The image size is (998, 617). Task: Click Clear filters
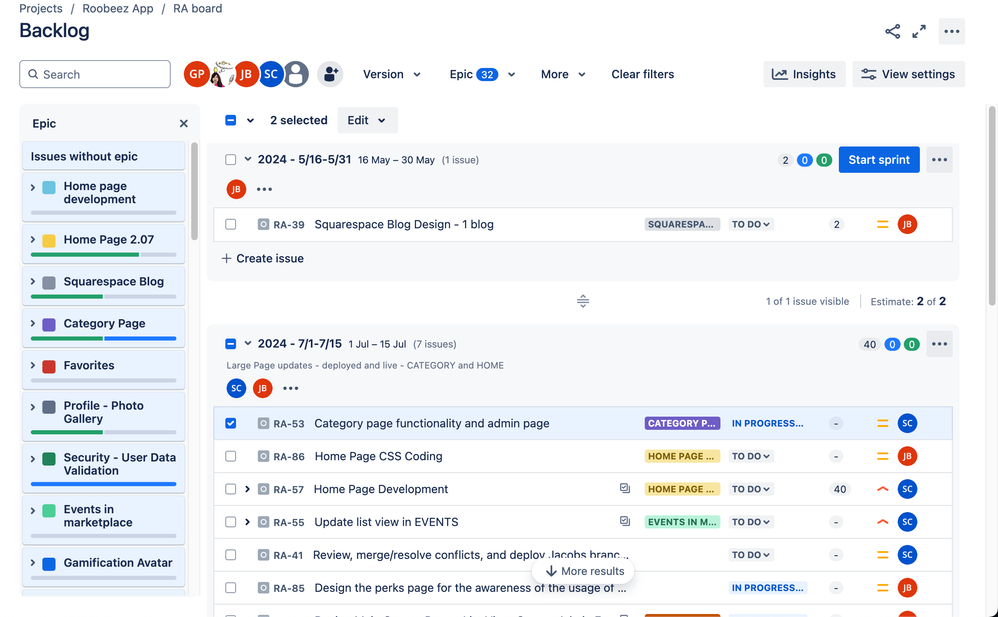point(643,74)
